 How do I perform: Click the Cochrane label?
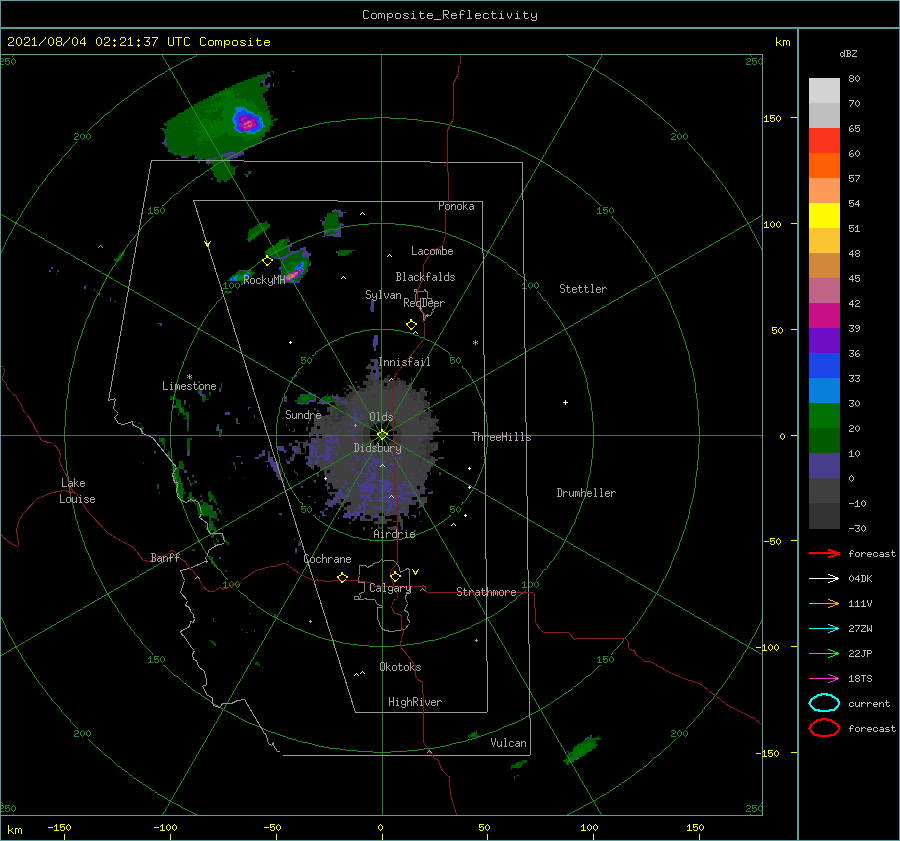(327, 559)
